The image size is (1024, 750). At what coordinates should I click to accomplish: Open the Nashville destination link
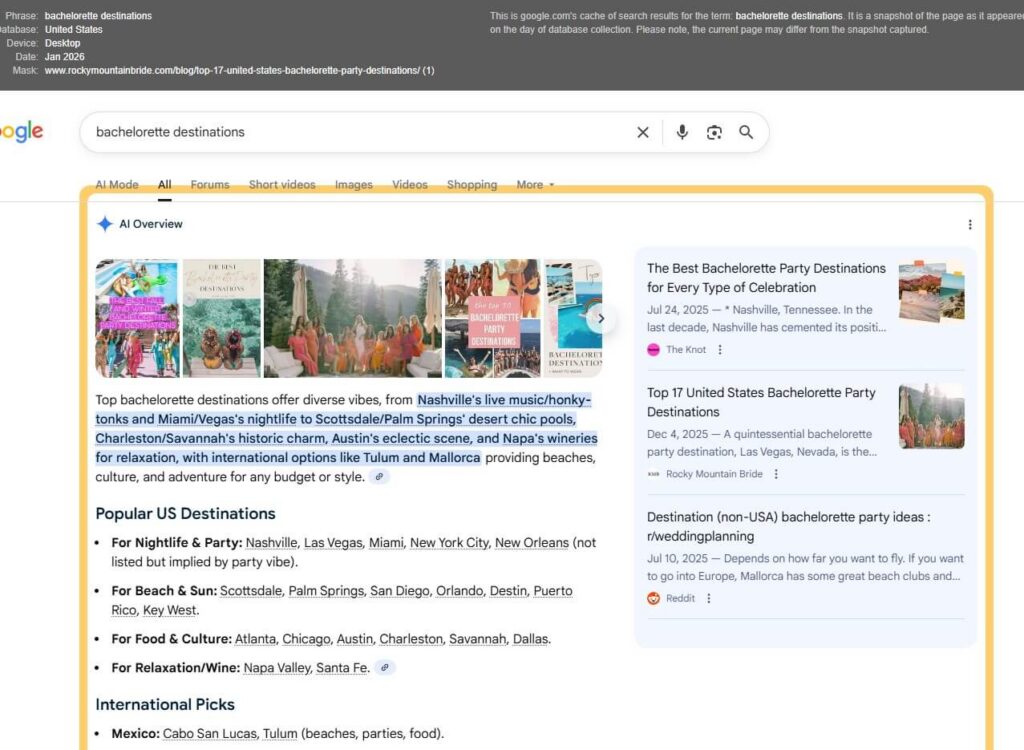click(x=271, y=542)
